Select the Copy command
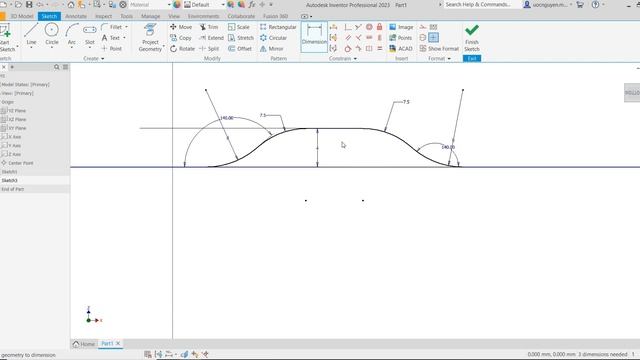 click(180, 38)
